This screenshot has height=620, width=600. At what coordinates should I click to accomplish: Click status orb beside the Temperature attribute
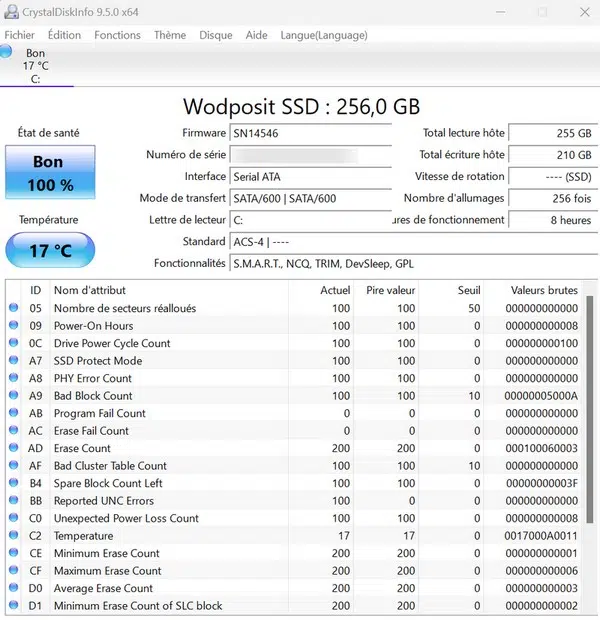click(x=13, y=536)
